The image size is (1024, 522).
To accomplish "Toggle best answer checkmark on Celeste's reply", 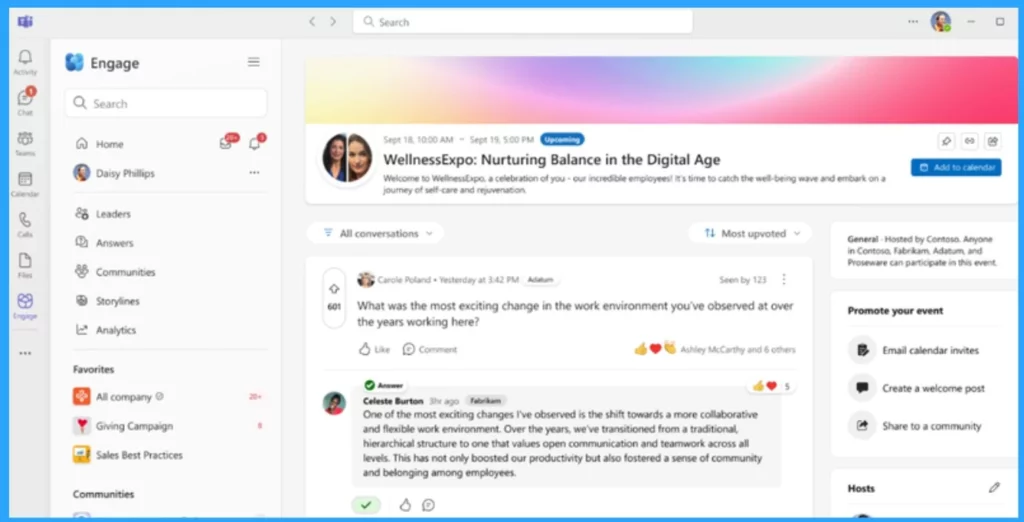I will click(x=366, y=504).
